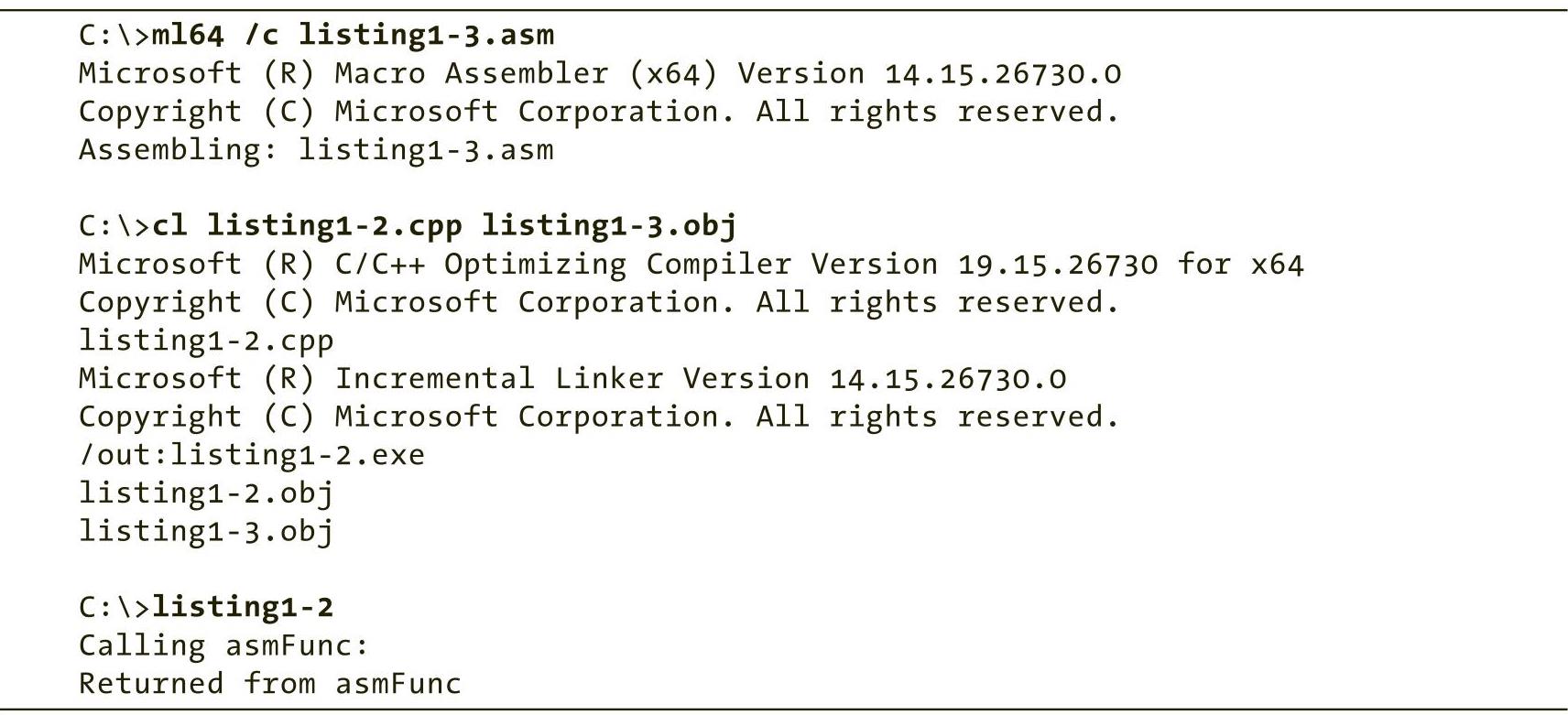Click the listing1-2.obj output line
This screenshot has height=715, width=1568.
206,493
